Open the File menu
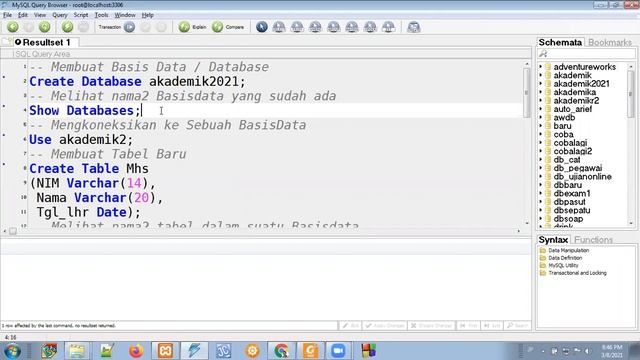 [x=7, y=15]
